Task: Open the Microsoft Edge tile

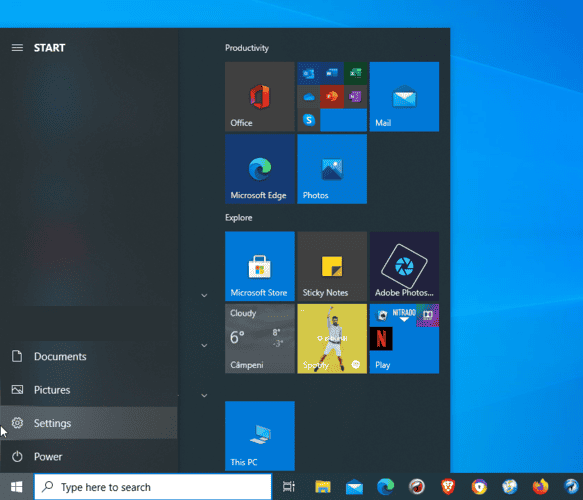Action: coord(260,169)
